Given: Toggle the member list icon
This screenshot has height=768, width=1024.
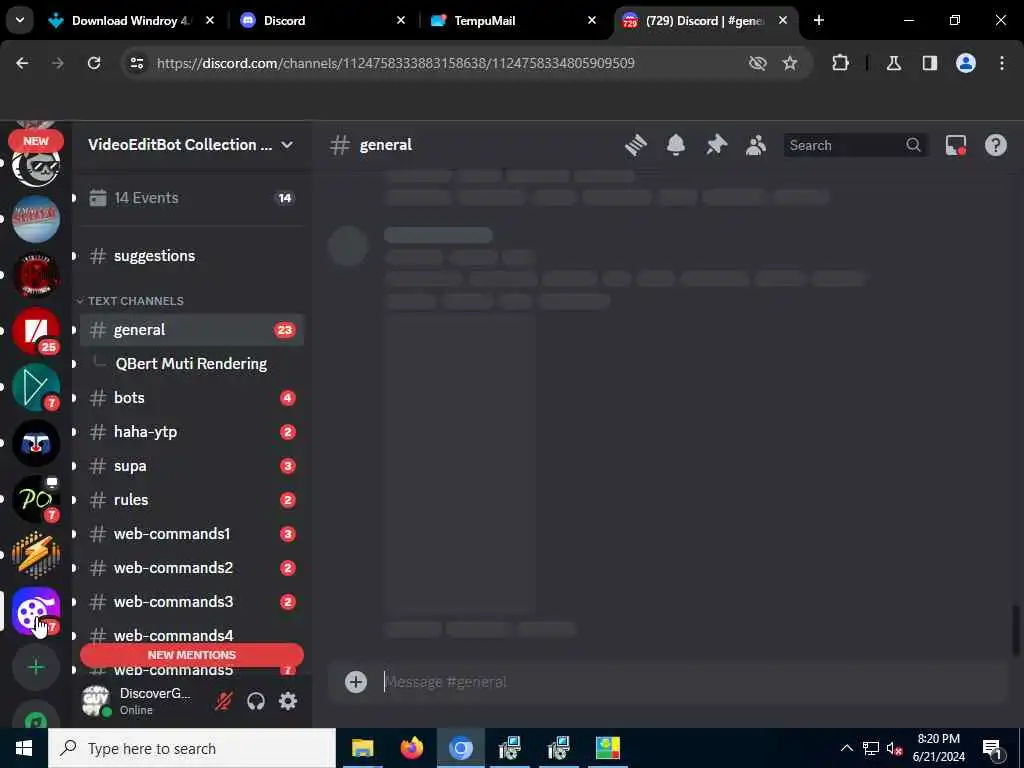Looking at the screenshot, I should click(x=756, y=145).
